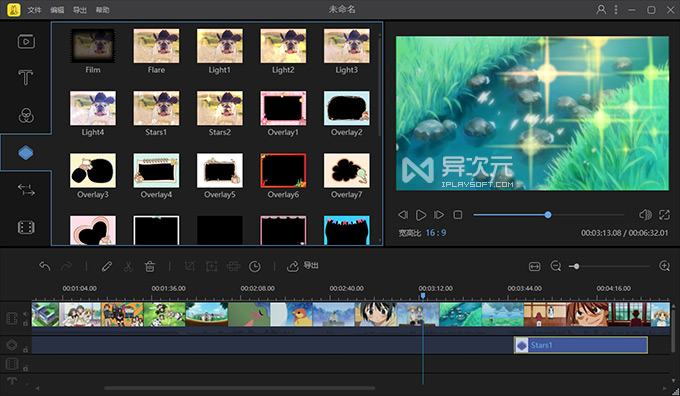The height and width of the screenshot is (396, 680).
Task: Open the Elements film-strip sidebar icon
Action: 26,227
